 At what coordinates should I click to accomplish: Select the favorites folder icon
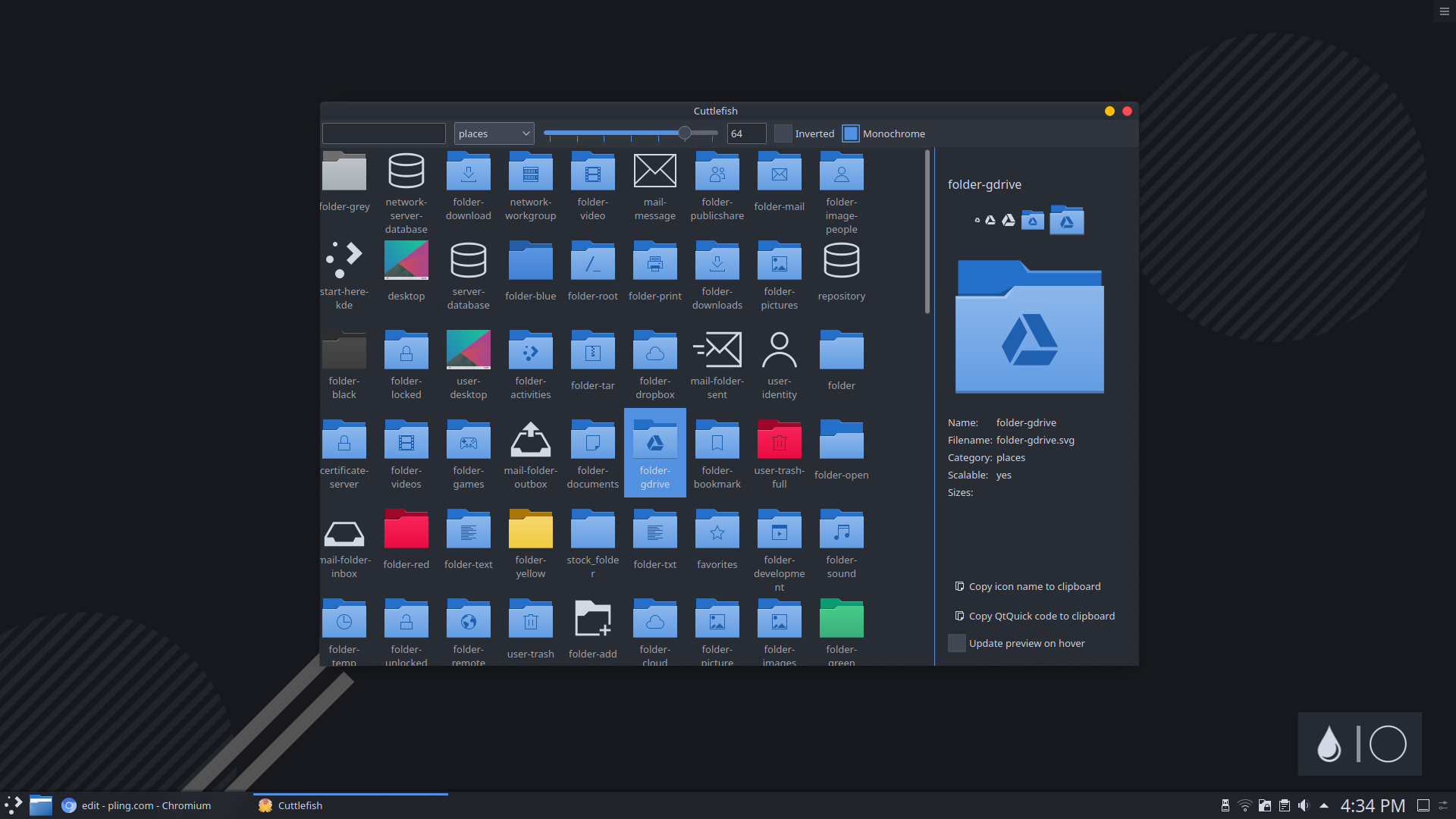click(717, 529)
